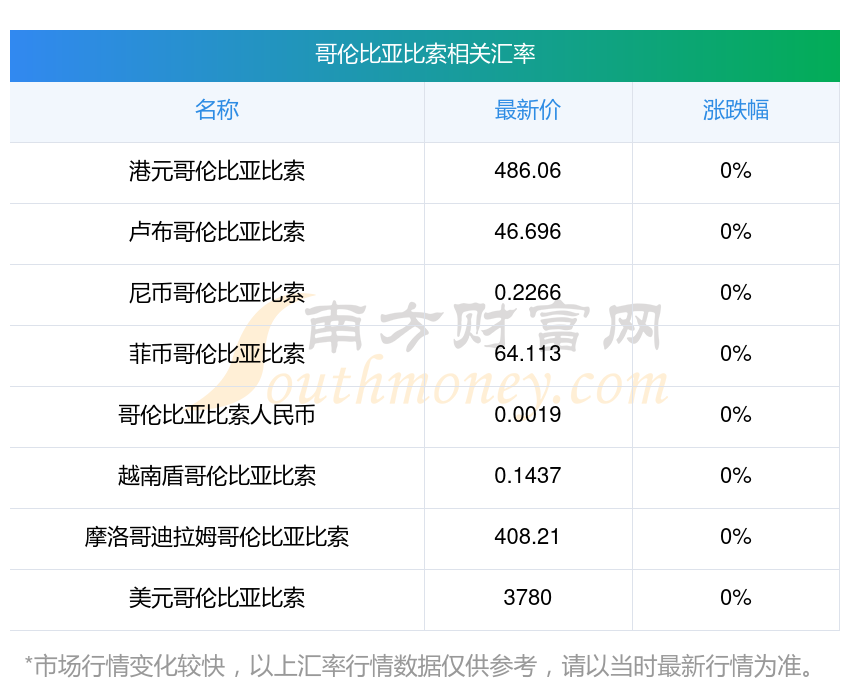The height and width of the screenshot is (697, 850).
Task: Click the 0% change for 美元哥伦比亚比索
Action: (736, 598)
